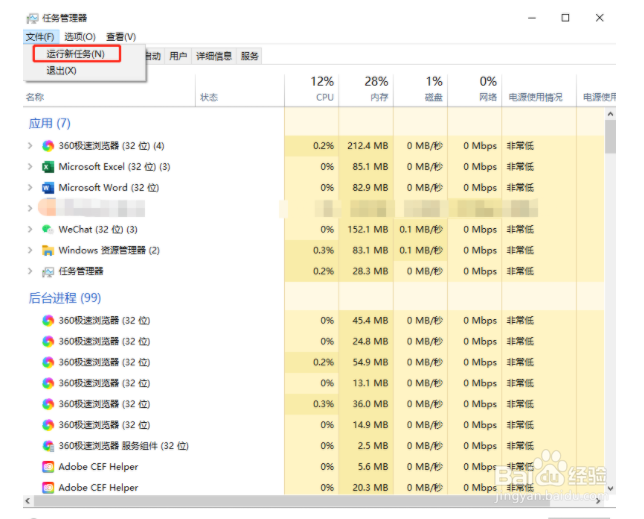Sort by the 名称 column header
This screenshot has width=644, height=519.
click(x=35, y=97)
